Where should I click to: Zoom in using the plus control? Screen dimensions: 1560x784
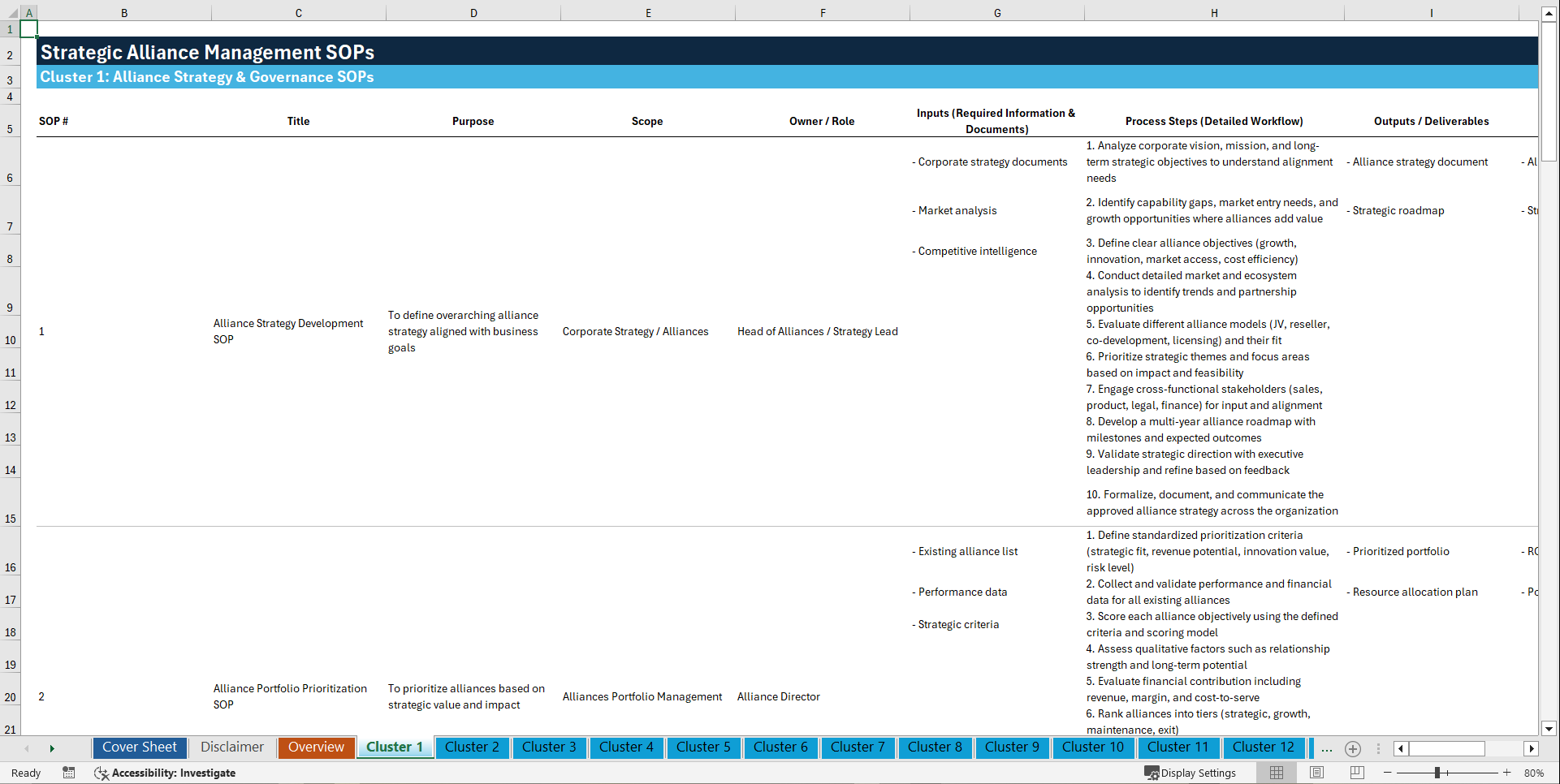(x=1508, y=773)
